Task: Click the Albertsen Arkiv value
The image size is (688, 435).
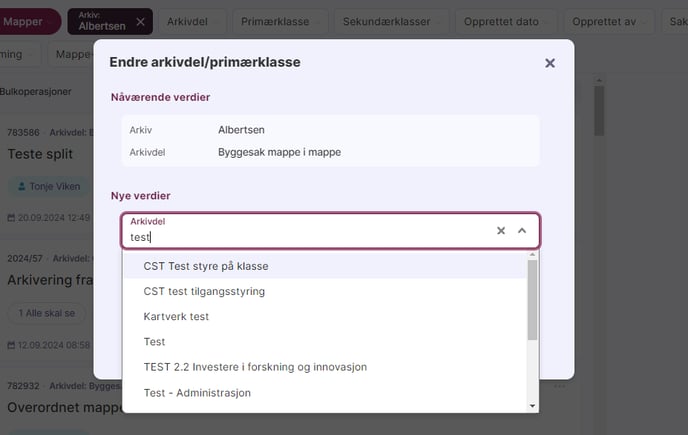Action: pyautogui.click(x=241, y=130)
